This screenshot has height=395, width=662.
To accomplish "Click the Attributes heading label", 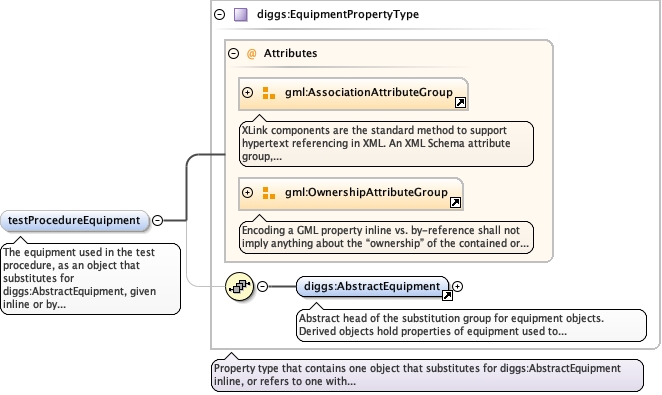I will (290, 54).
